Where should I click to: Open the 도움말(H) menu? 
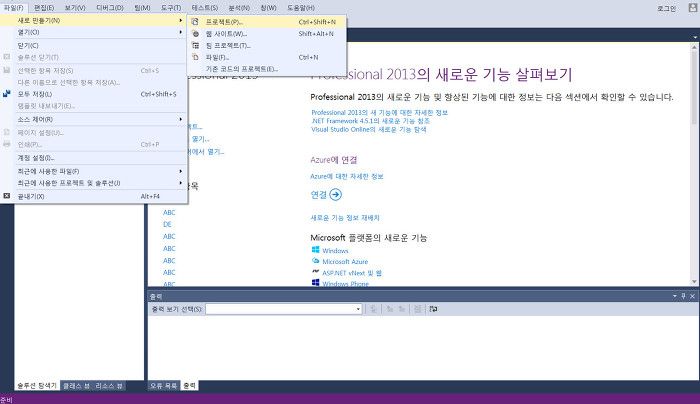click(x=300, y=8)
